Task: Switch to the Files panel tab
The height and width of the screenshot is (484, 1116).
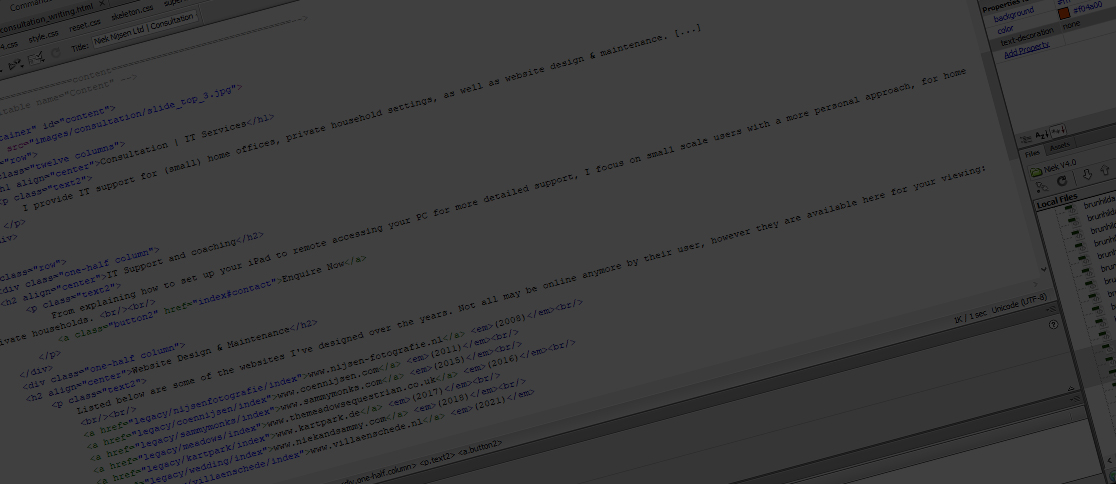Action: tap(1032, 153)
